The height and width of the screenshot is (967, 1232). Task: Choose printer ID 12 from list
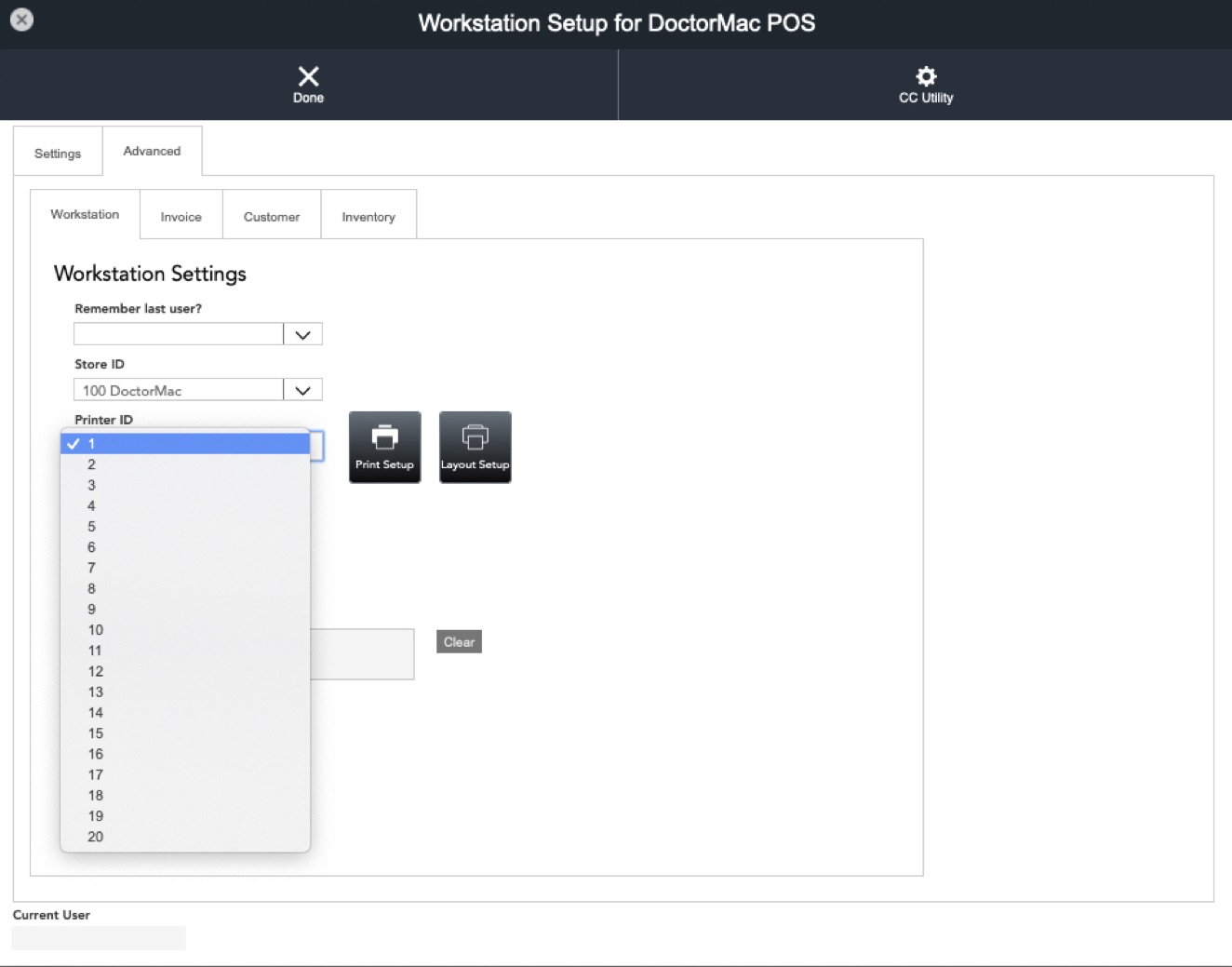[x=185, y=671]
